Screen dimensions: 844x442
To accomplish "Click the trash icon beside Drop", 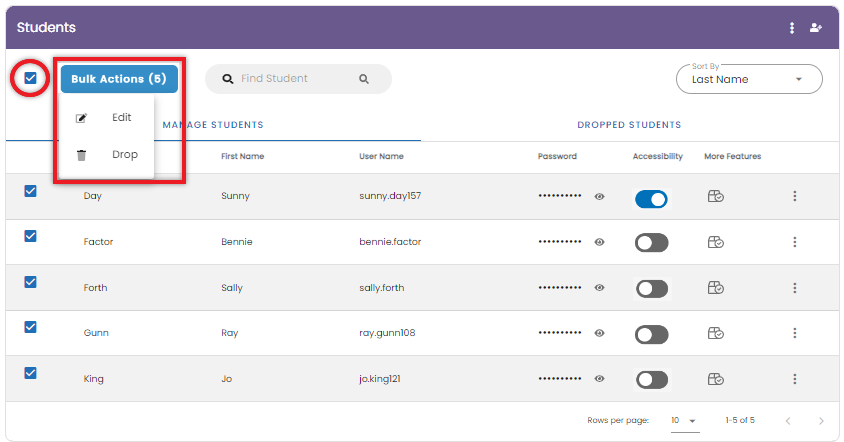I will [81, 156].
